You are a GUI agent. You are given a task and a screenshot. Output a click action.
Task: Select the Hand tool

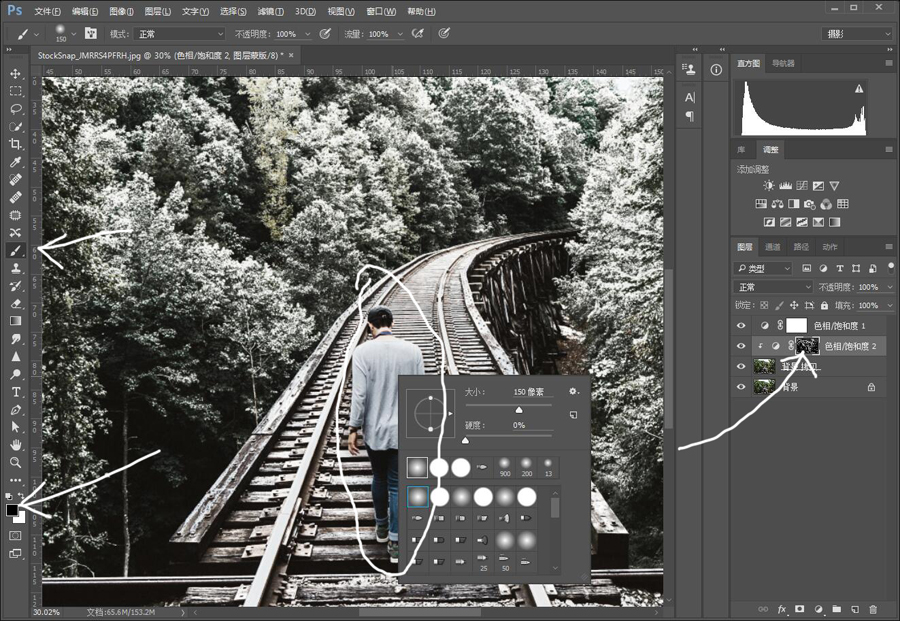click(x=15, y=445)
